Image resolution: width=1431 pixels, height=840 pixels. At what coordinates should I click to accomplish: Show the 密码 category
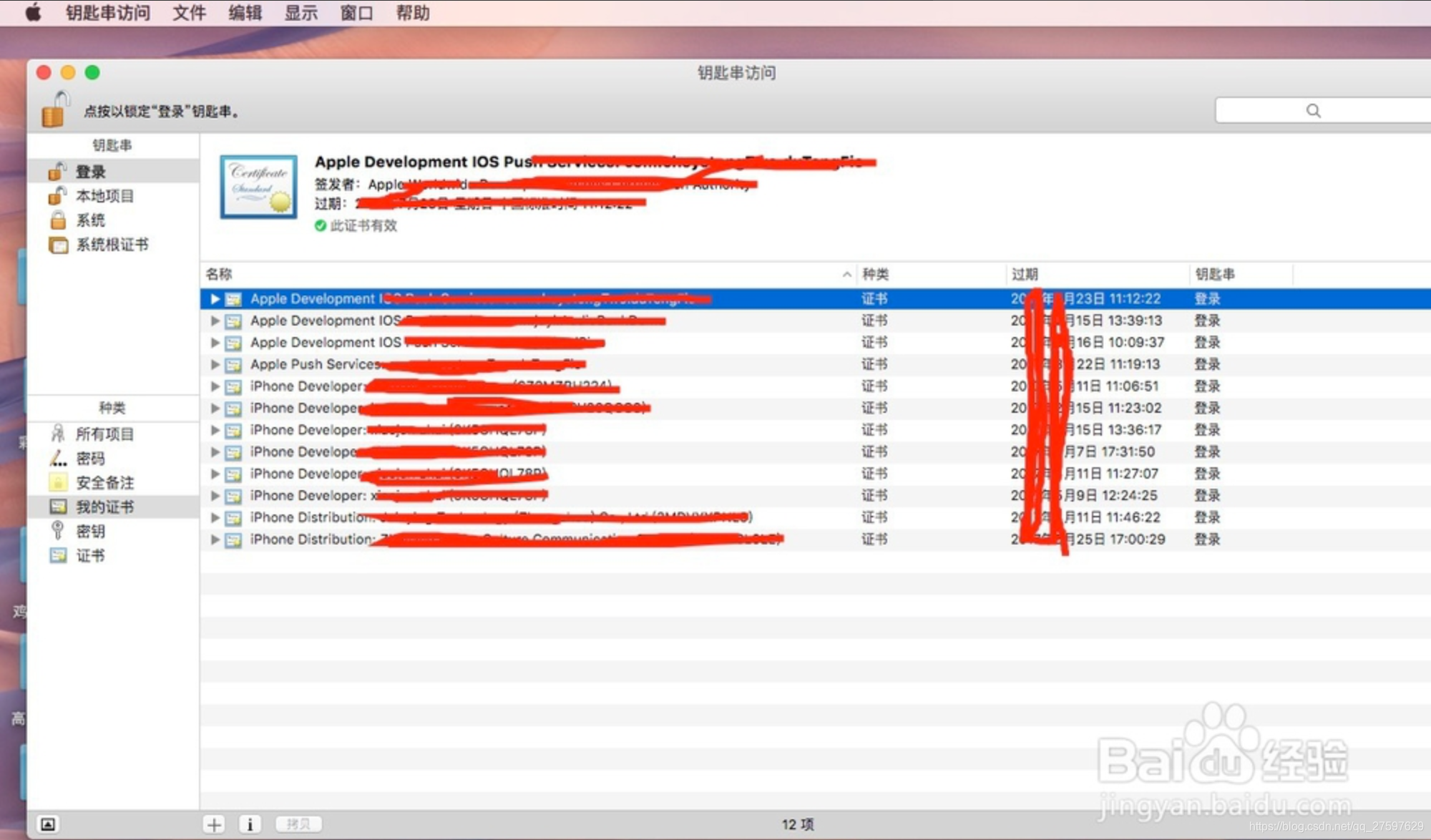pos(114,459)
